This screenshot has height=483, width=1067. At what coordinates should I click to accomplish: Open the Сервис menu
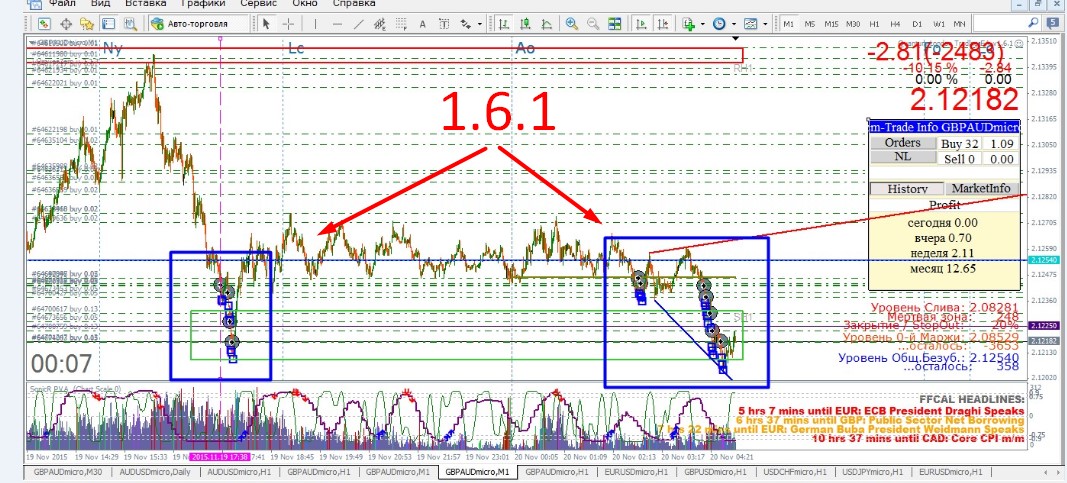[x=258, y=3]
